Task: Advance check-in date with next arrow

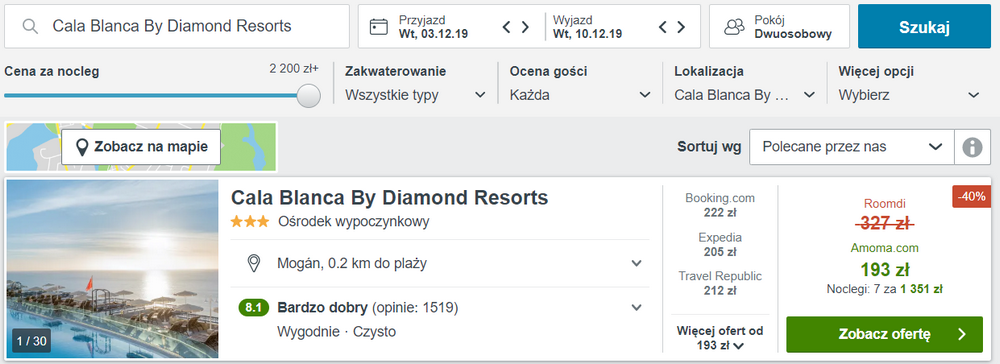Action: pyautogui.click(x=526, y=27)
